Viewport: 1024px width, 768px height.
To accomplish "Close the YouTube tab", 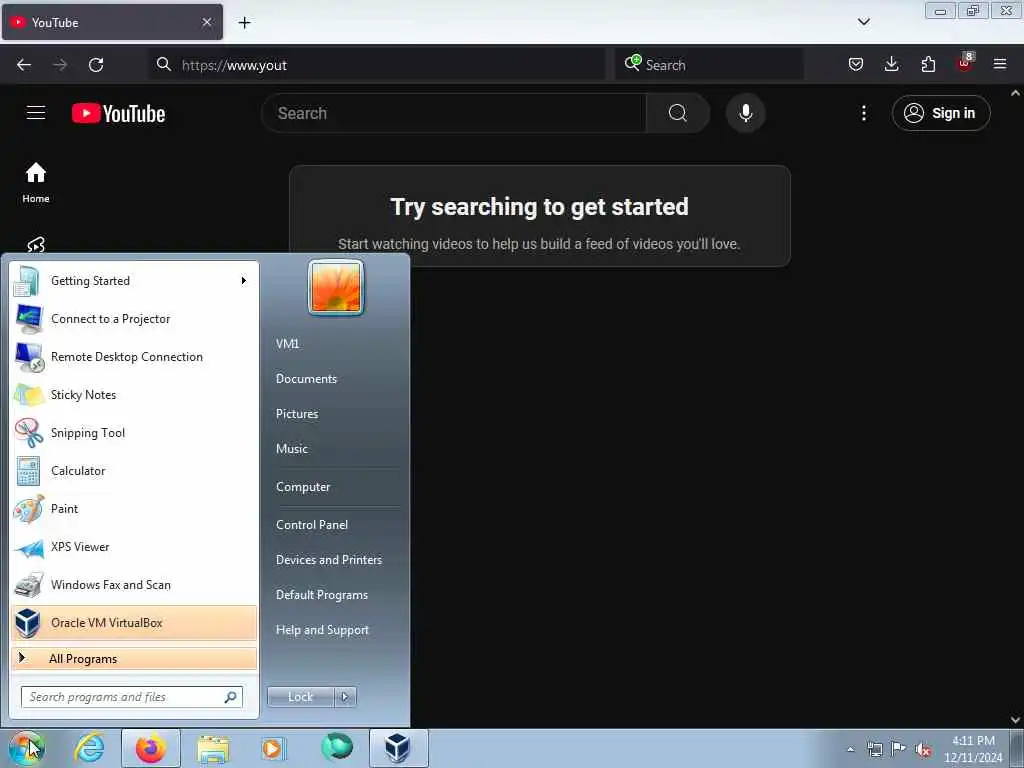I will pos(207,22).
